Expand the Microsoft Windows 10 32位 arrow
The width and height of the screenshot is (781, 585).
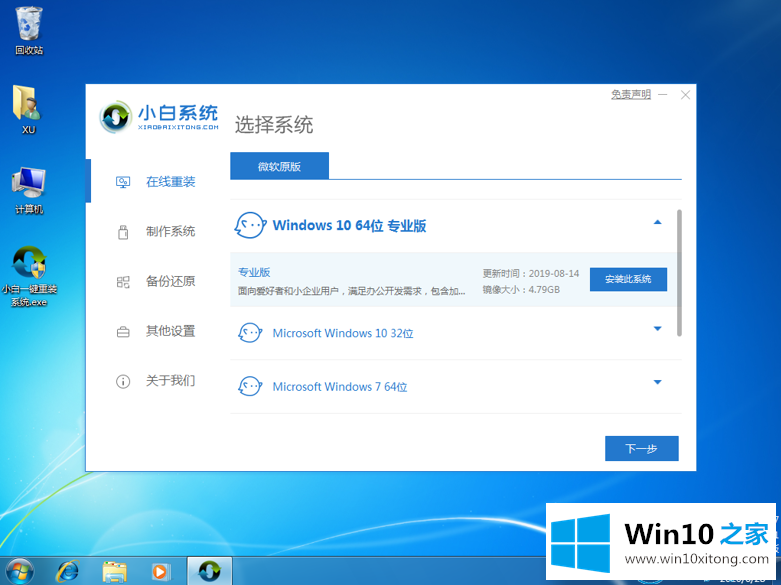coord(657,328)
